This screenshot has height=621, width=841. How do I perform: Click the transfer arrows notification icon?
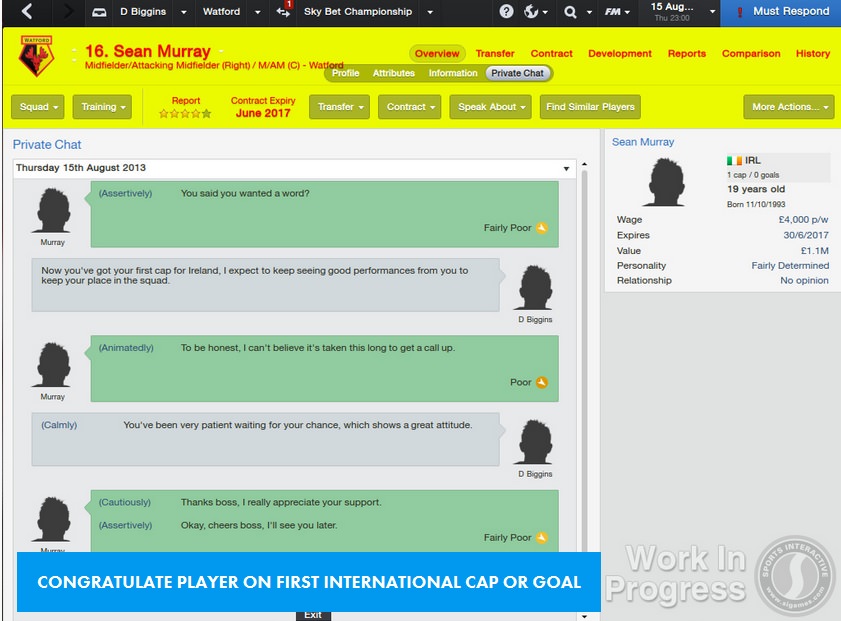(x=283, y=12)
